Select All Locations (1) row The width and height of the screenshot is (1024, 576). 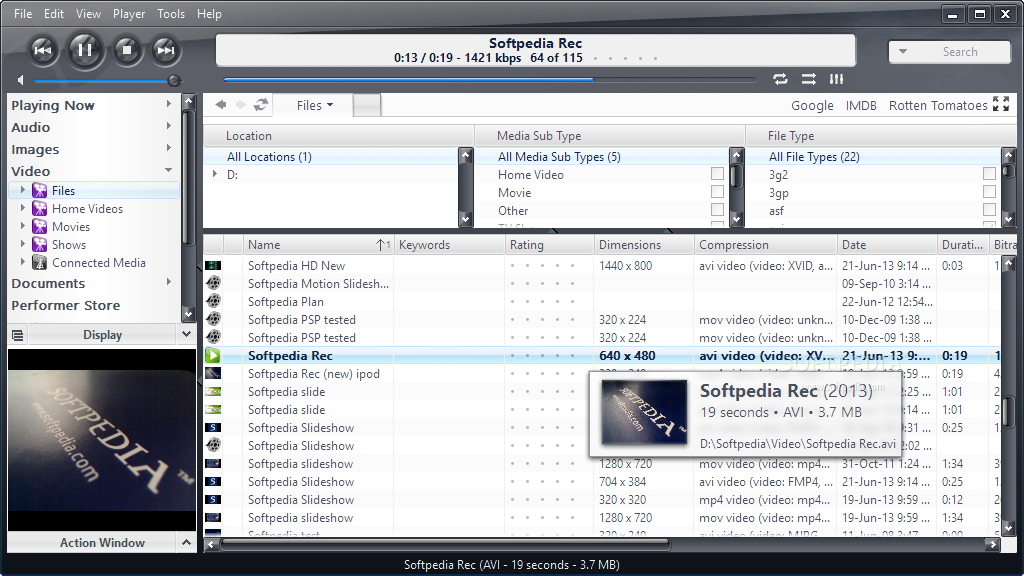[332, 157]
